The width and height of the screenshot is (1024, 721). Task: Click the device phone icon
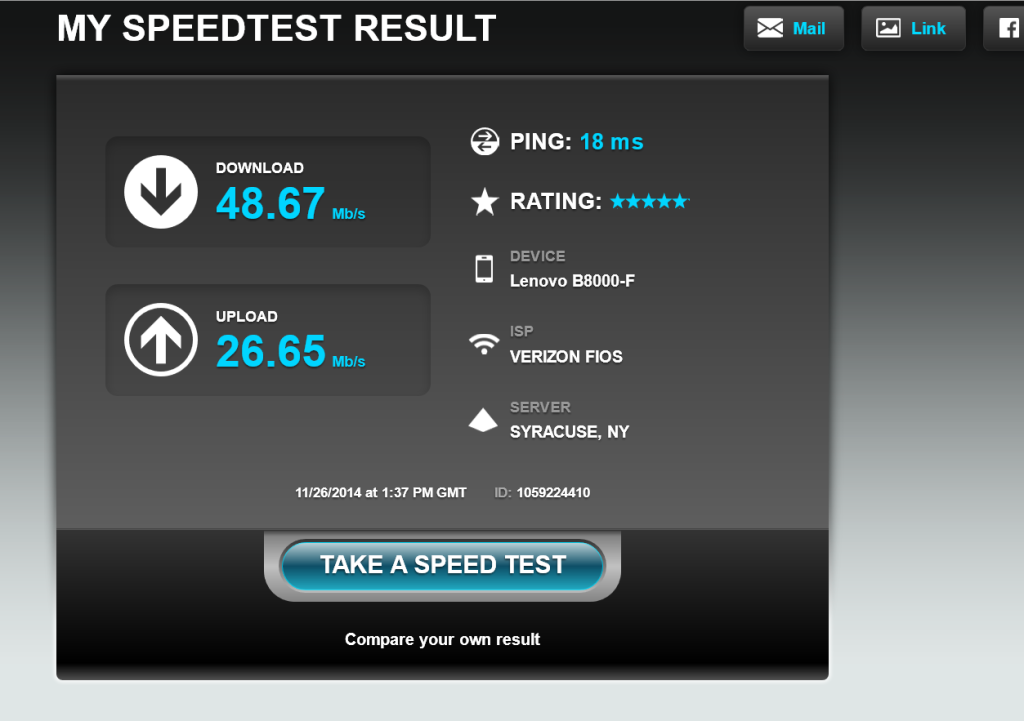coord(484,268)
